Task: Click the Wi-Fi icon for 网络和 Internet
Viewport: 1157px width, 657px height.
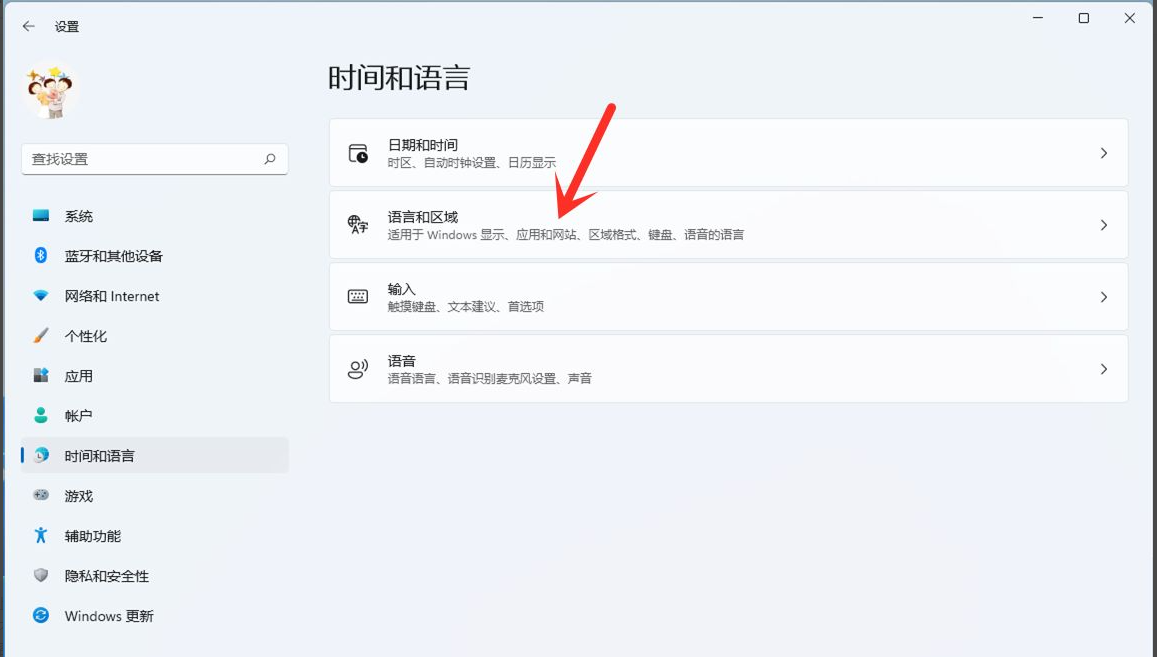Action: 41,296
